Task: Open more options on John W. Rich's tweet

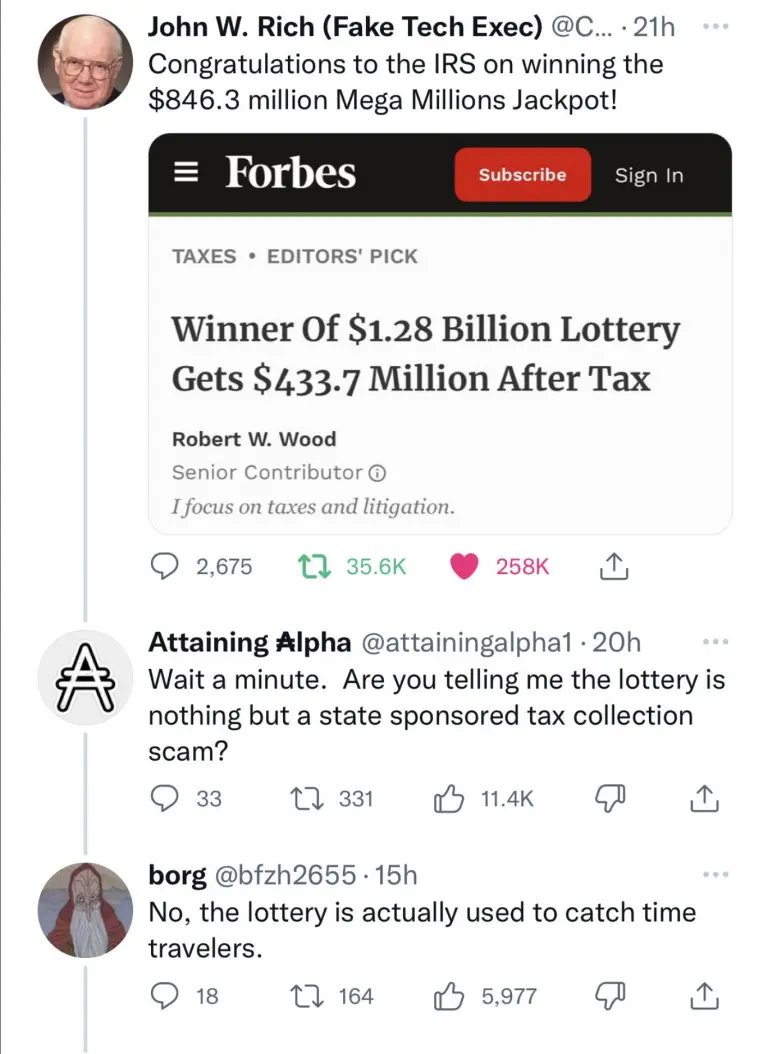Action: (715, 27)
